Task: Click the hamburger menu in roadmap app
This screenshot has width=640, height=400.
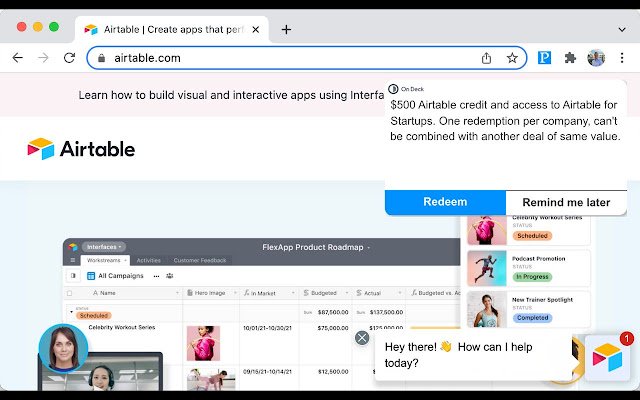Action: point(73,260)
